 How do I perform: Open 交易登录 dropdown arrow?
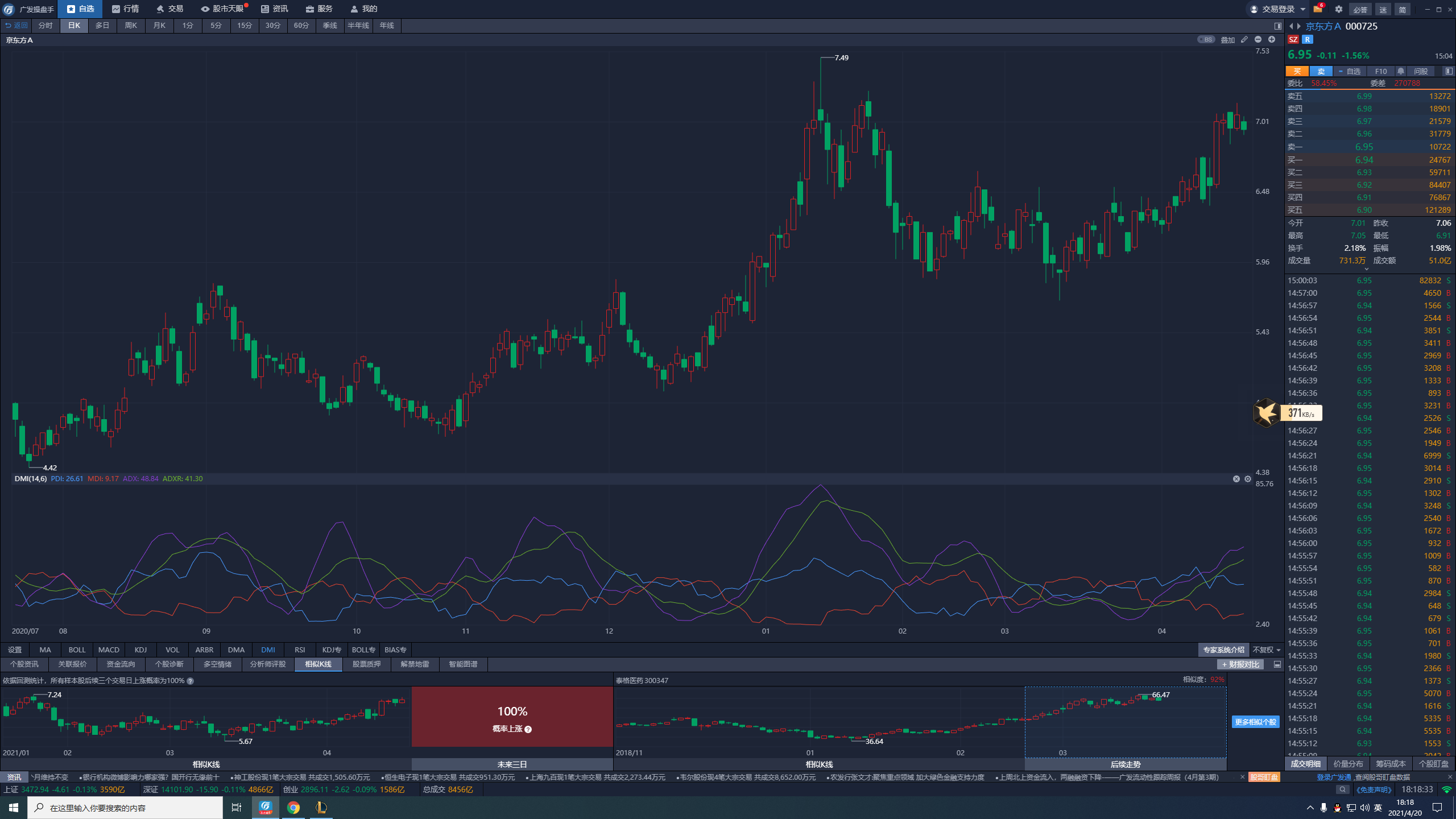(x=1302, y=9)
